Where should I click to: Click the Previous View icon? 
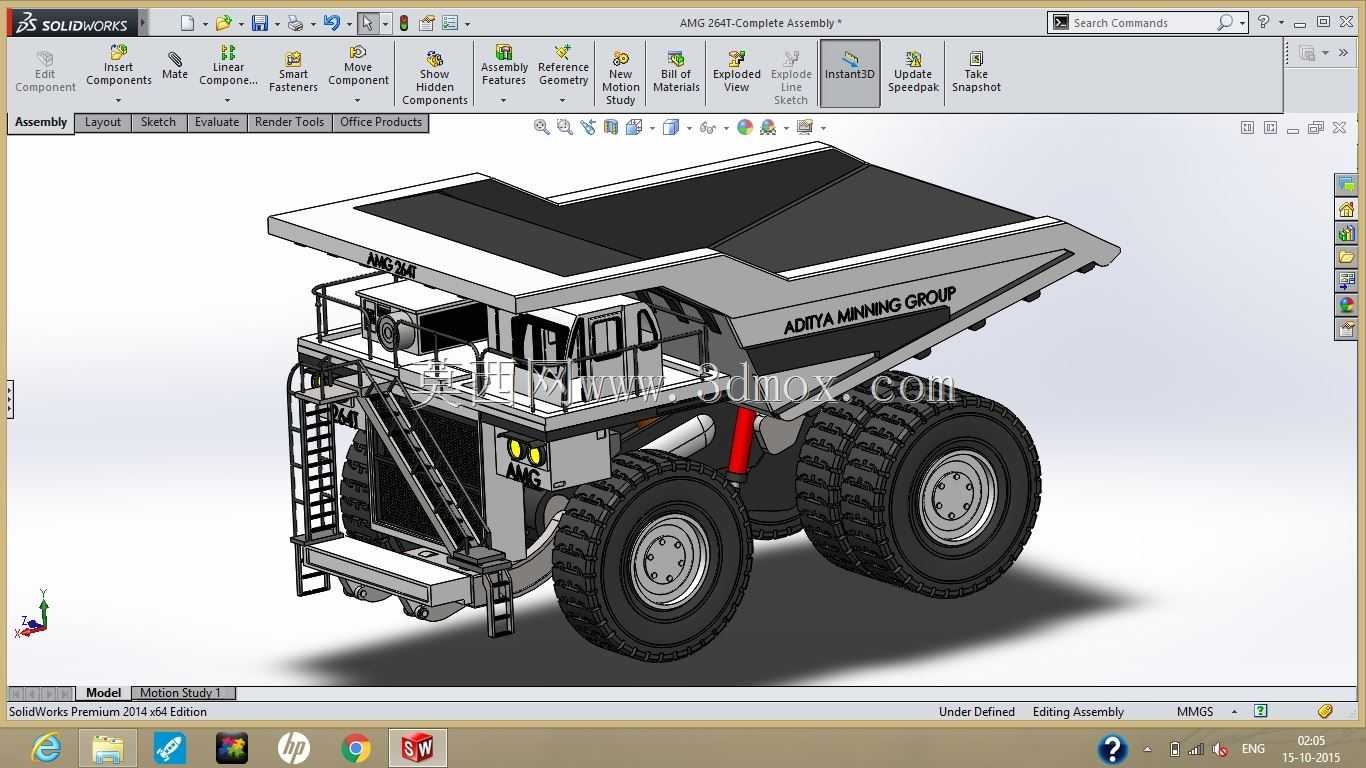point(587,127)
